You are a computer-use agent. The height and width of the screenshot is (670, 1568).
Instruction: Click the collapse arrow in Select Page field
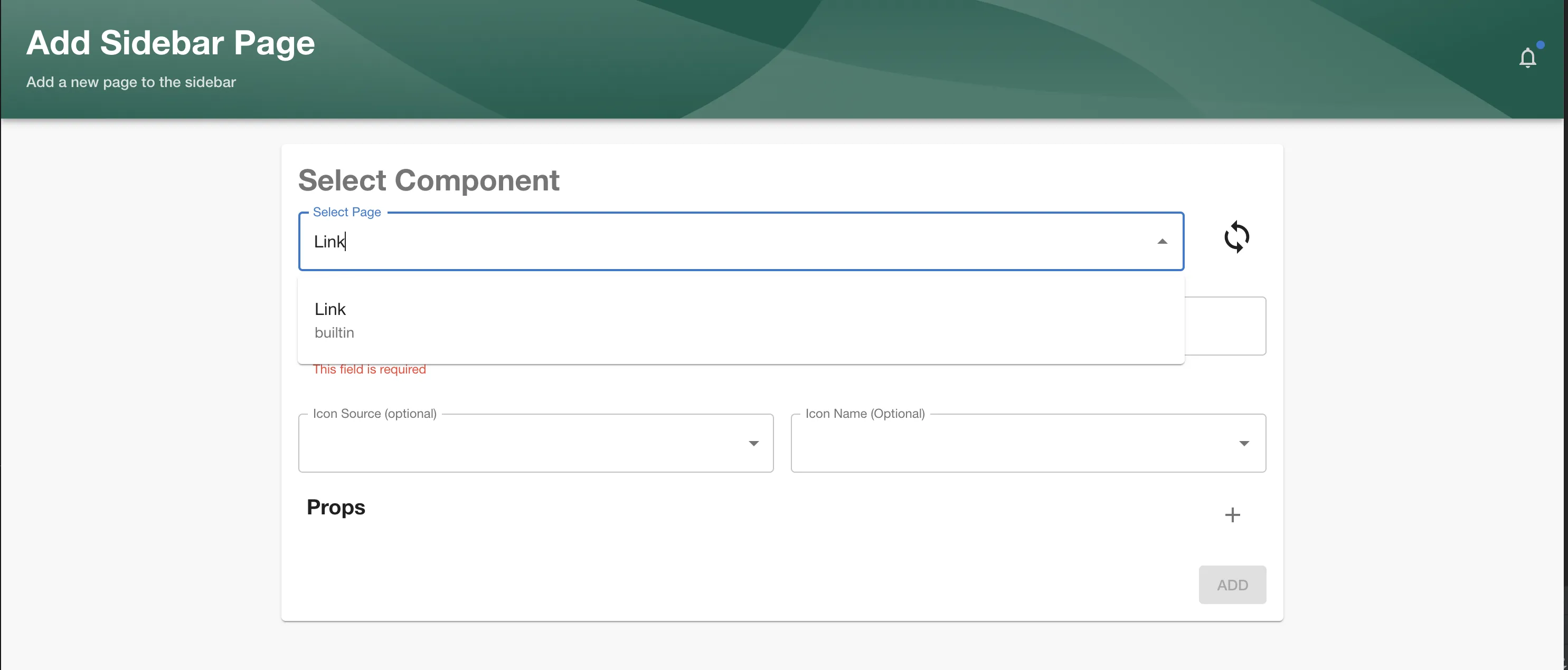(x=1163, y=242)
